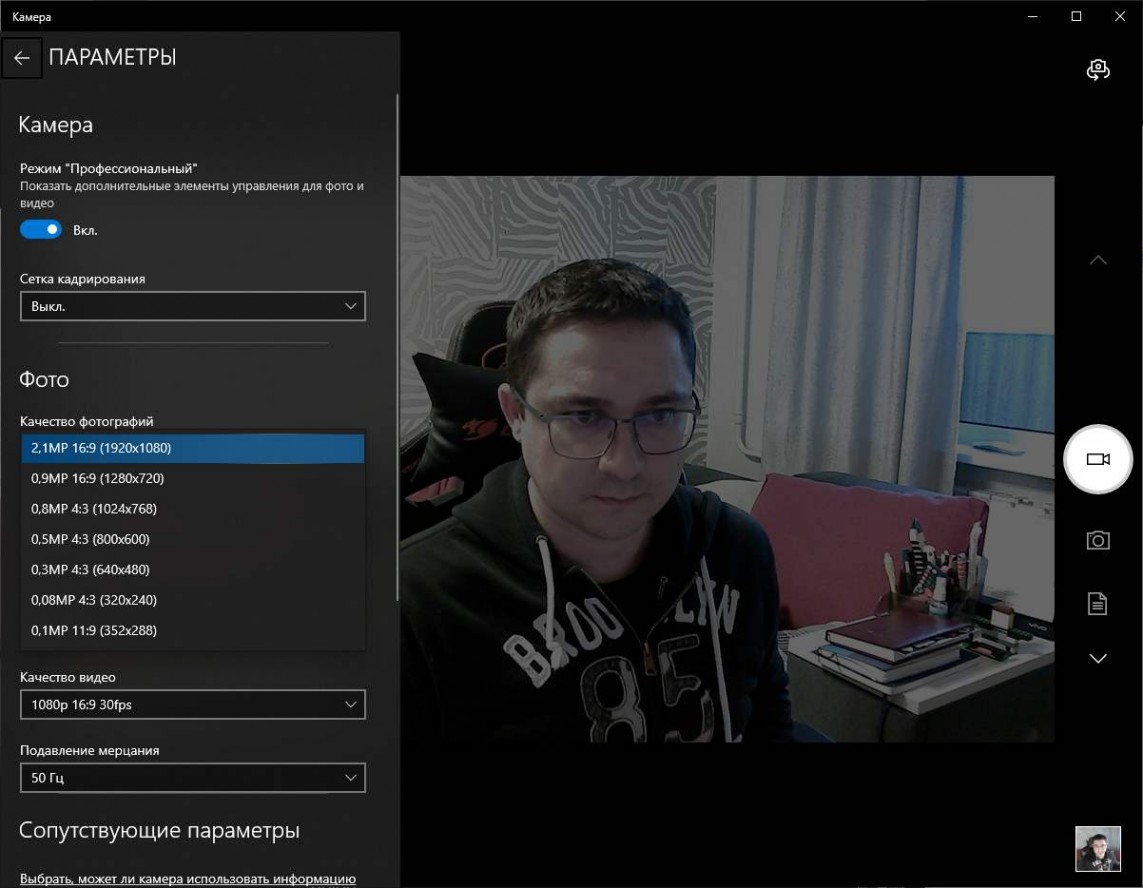Choose 0,3MP 4:3 (640x480) resolution
This screenshot has height=888, width=1143.
tap(192, 570)
